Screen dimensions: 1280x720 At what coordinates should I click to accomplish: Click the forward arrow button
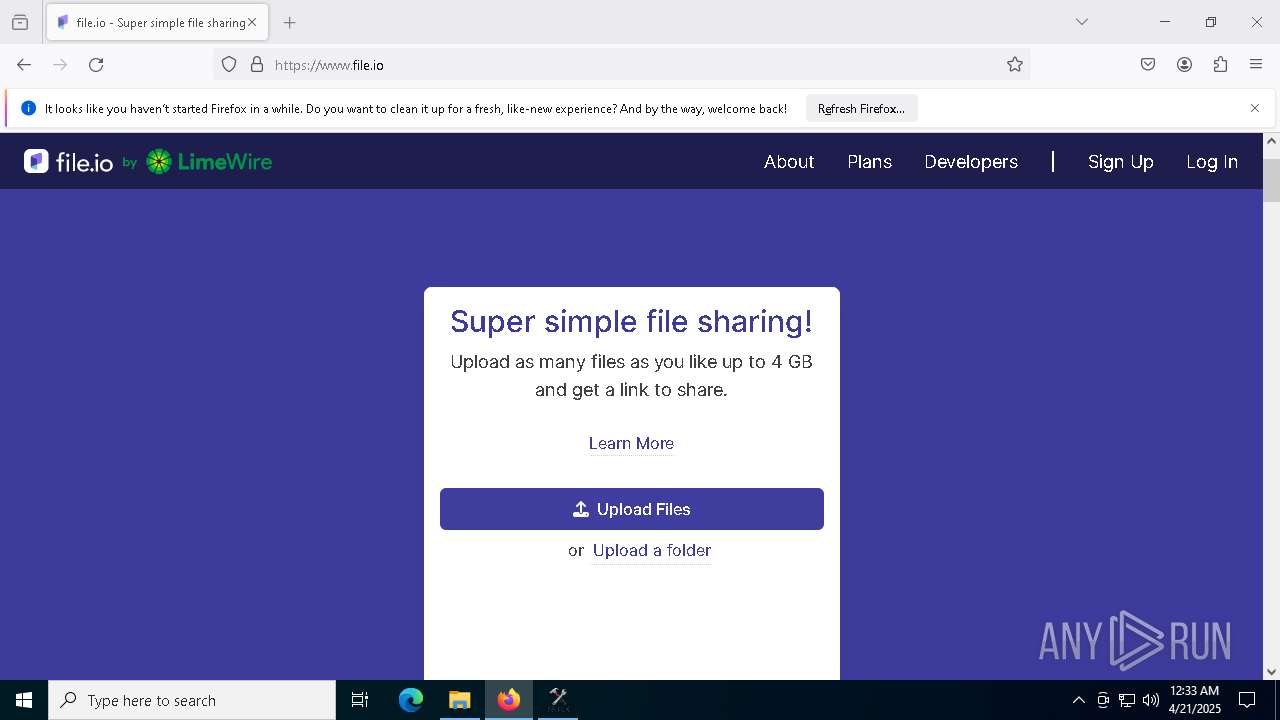60,65
